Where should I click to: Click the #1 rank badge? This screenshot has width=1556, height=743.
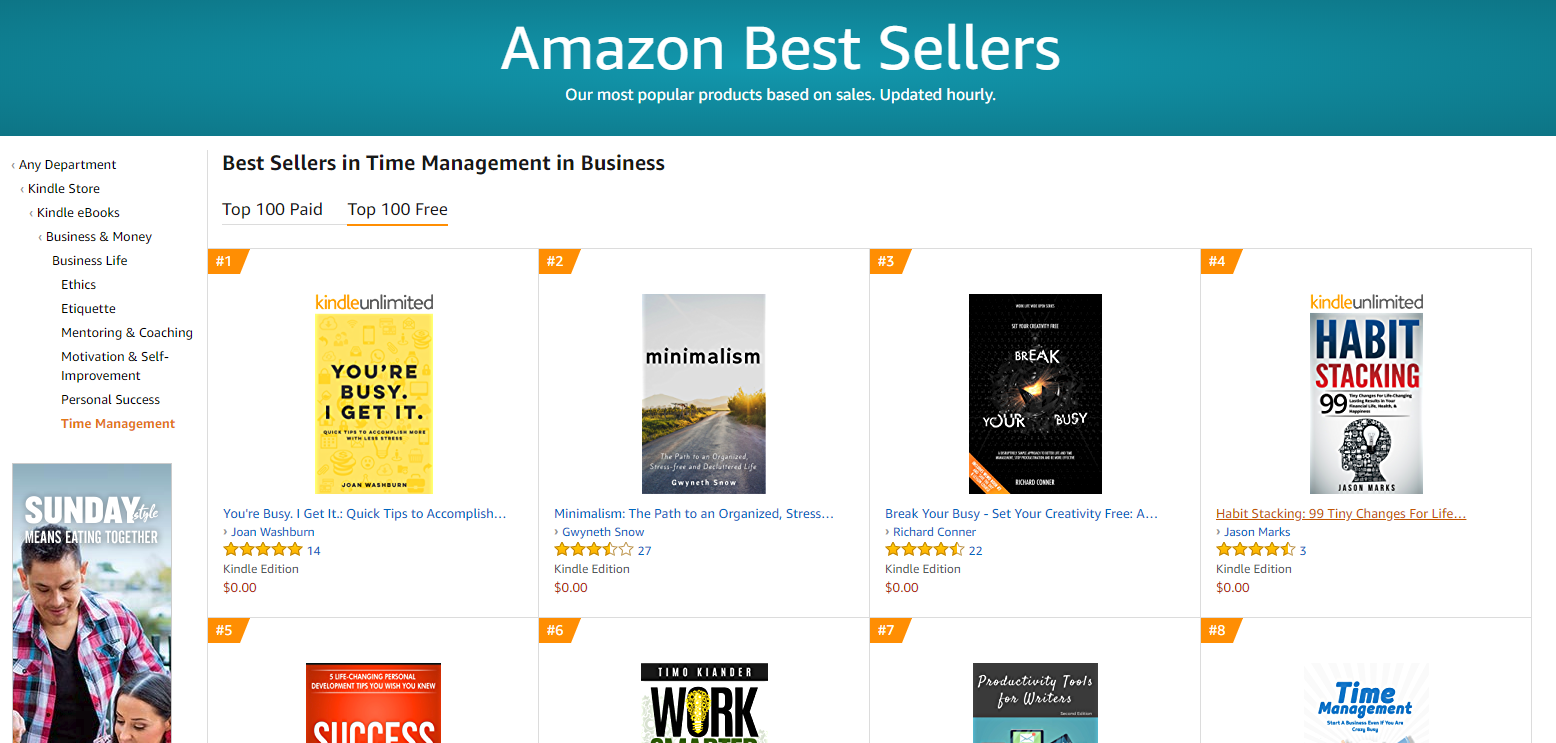tap(225, 262)
